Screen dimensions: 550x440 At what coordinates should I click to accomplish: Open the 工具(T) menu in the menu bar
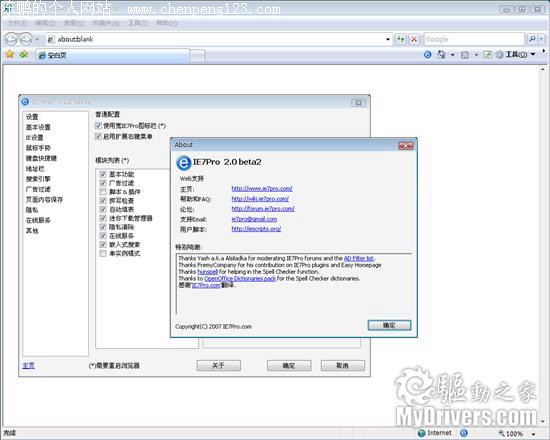click(138, 23)
